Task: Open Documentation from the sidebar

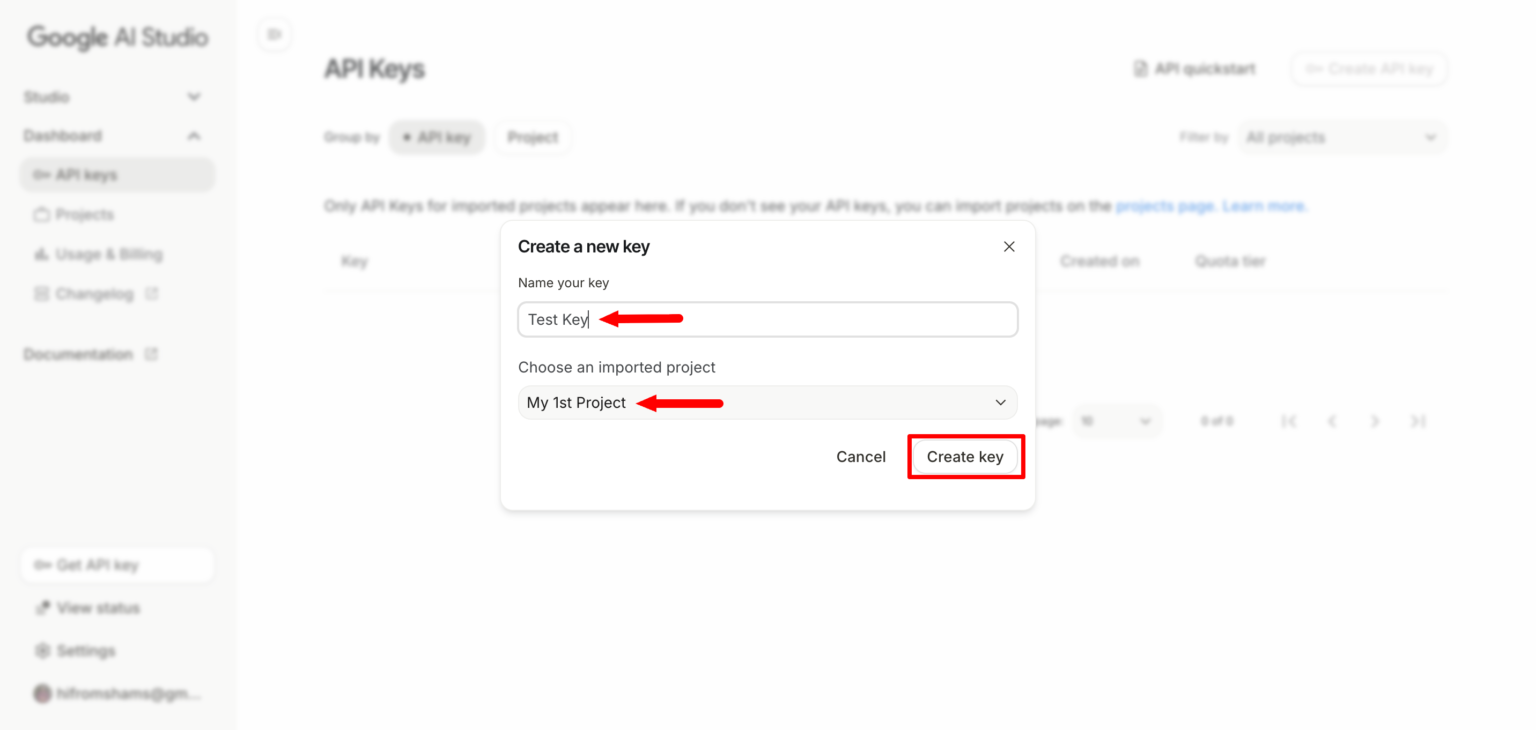Action: pos(77,354)
